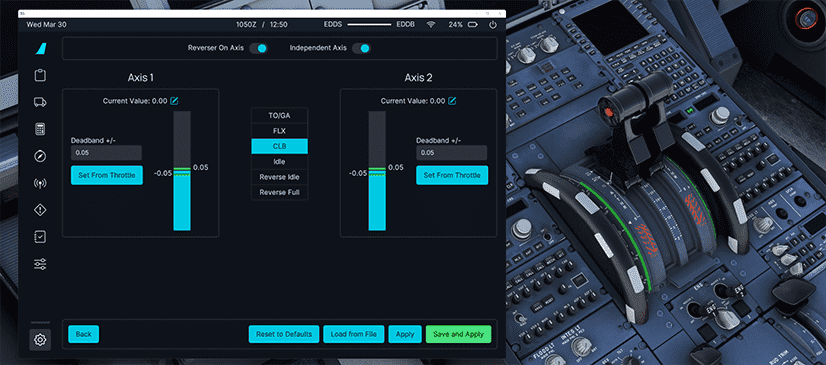Toggle the Reverser On Axis switch
The width and height of the screenshot is (826, 365).
pyautogui.click(x=258, y=48)
